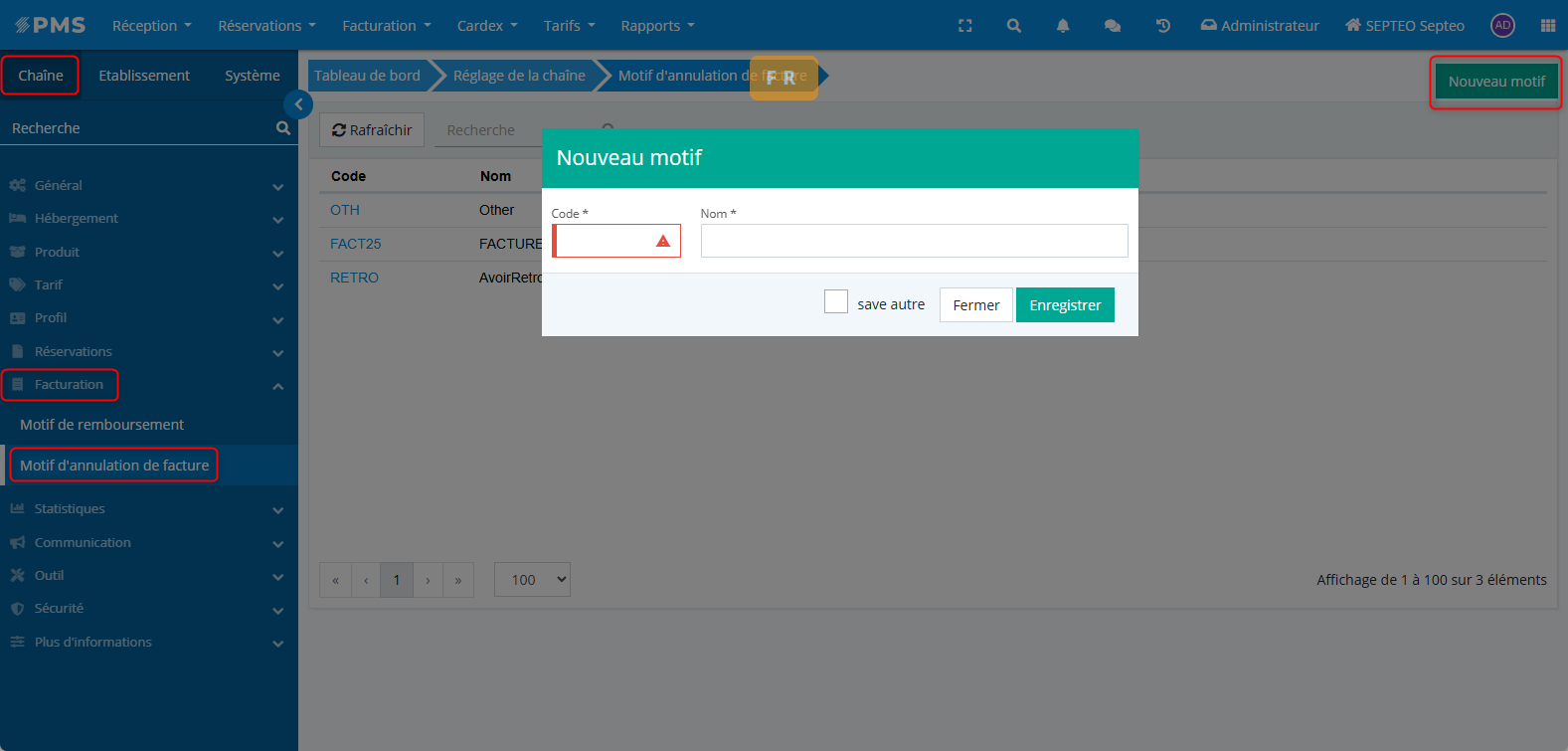
Task: Open the search magnifier in top navbar
Action: (x=1013, y=26)
